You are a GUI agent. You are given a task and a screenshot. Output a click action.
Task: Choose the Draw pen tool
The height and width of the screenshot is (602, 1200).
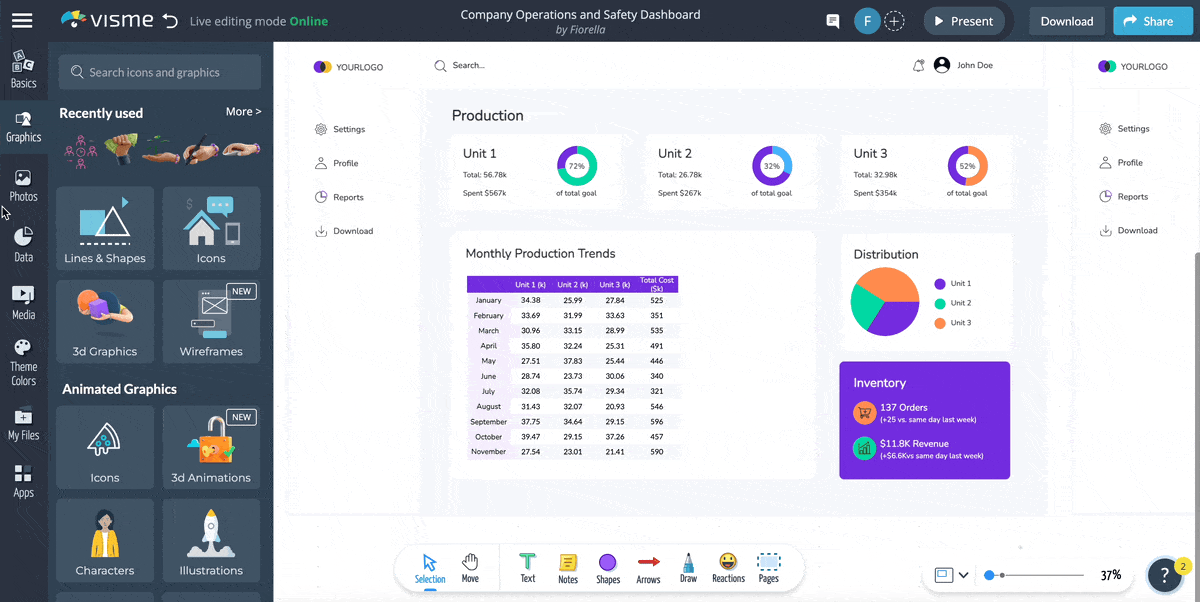[688, 568]
